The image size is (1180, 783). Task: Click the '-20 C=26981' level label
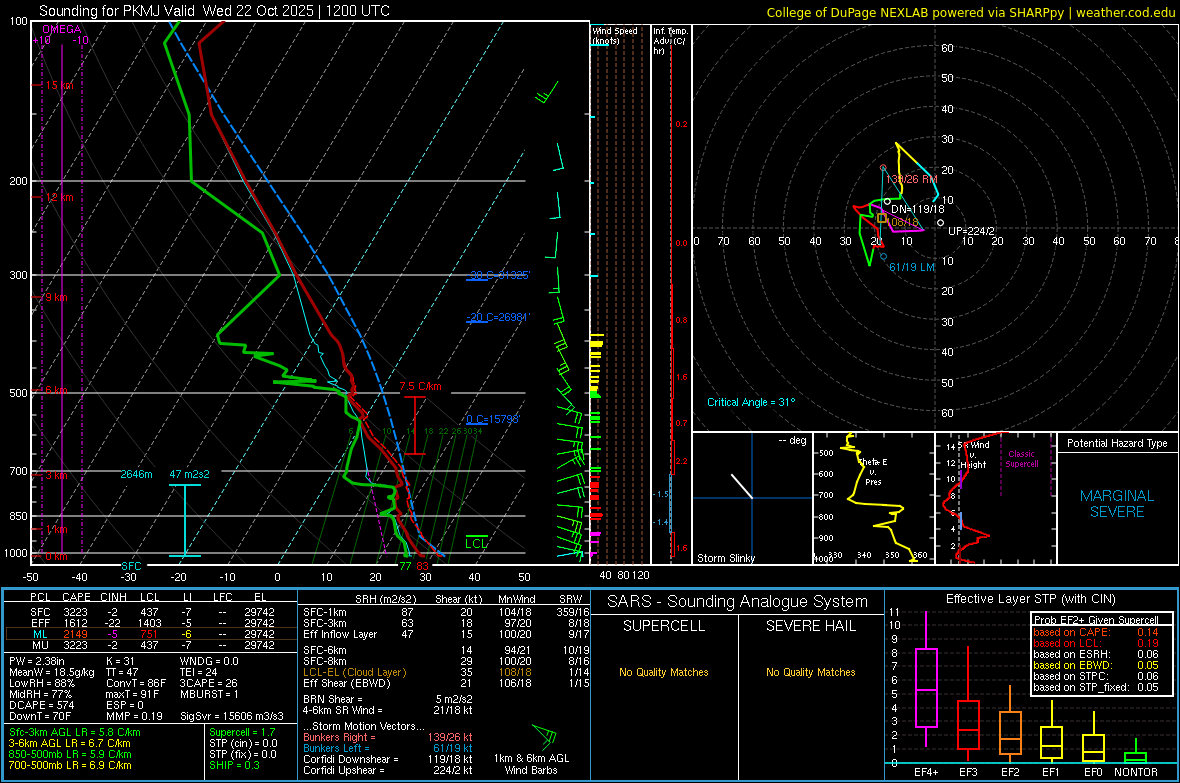pyautogui.click(x=497, y=317)
